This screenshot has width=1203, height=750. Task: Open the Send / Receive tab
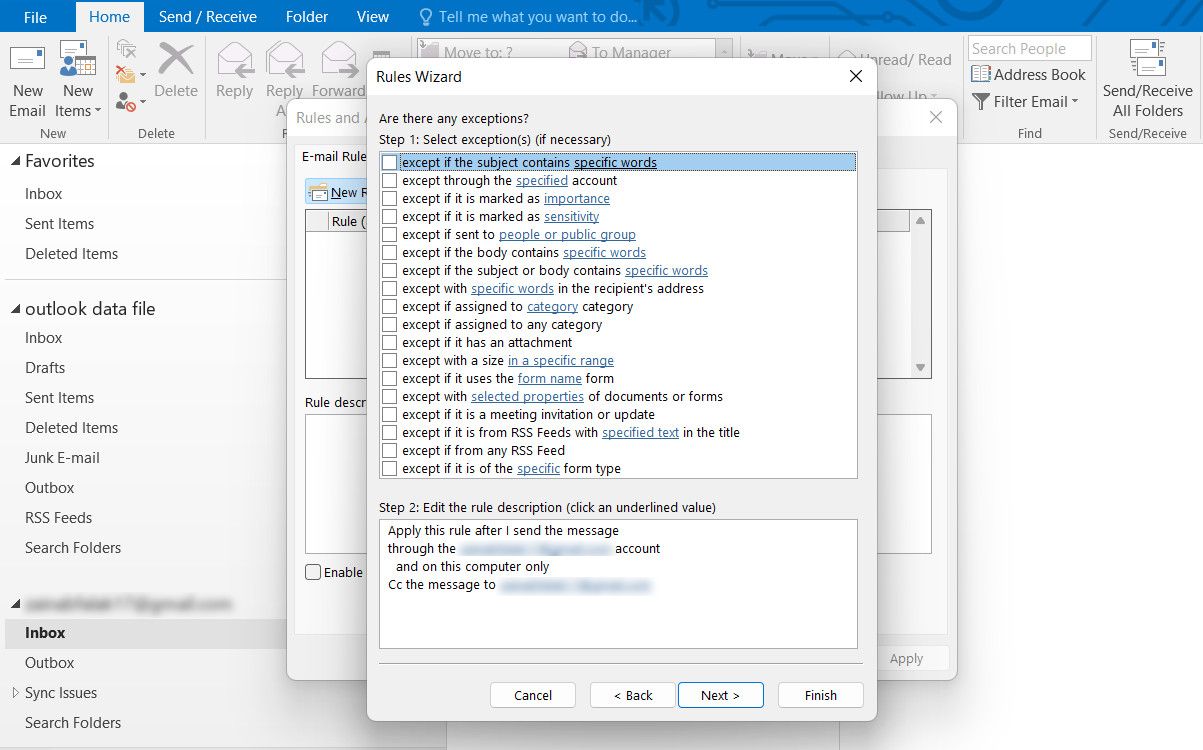(207, 17)
